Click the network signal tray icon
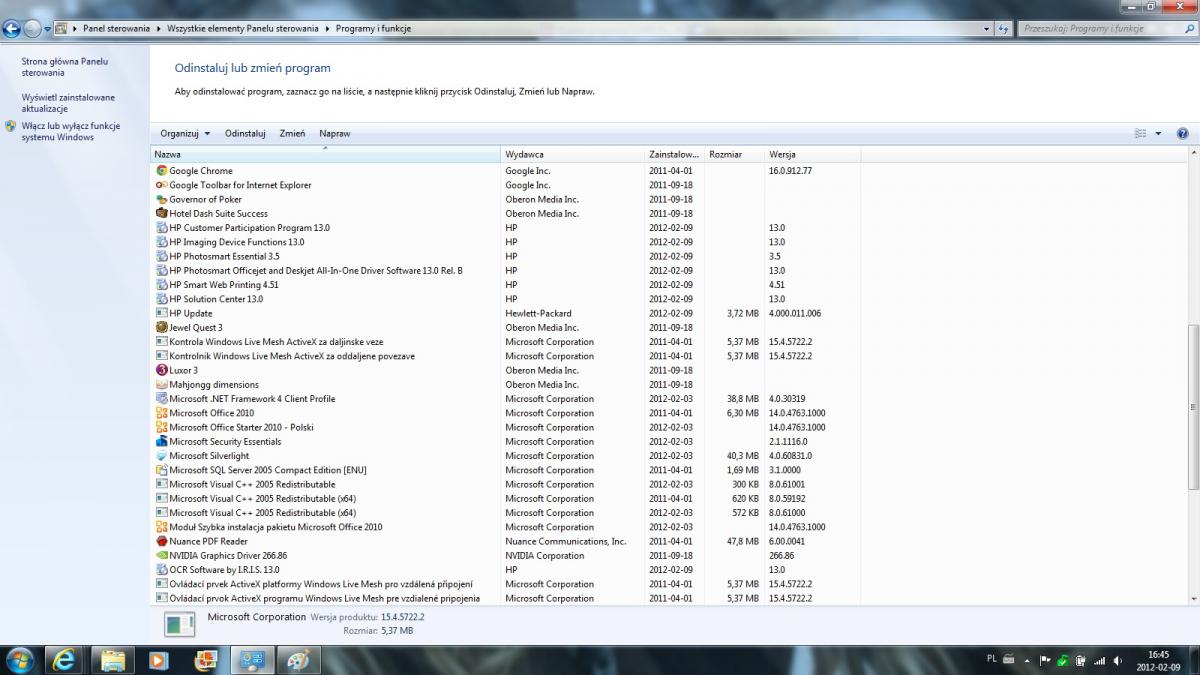Screen dimensions: 1200x675 click(x=1099, y=660)
